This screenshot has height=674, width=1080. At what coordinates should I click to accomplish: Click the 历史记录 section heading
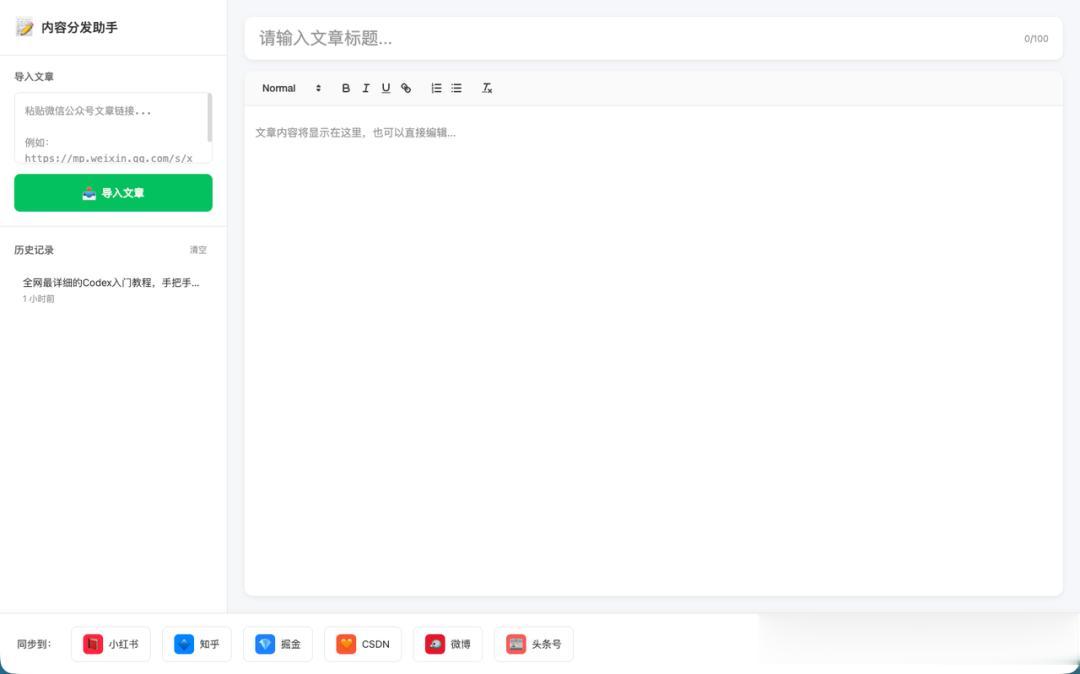click(34, 250)
